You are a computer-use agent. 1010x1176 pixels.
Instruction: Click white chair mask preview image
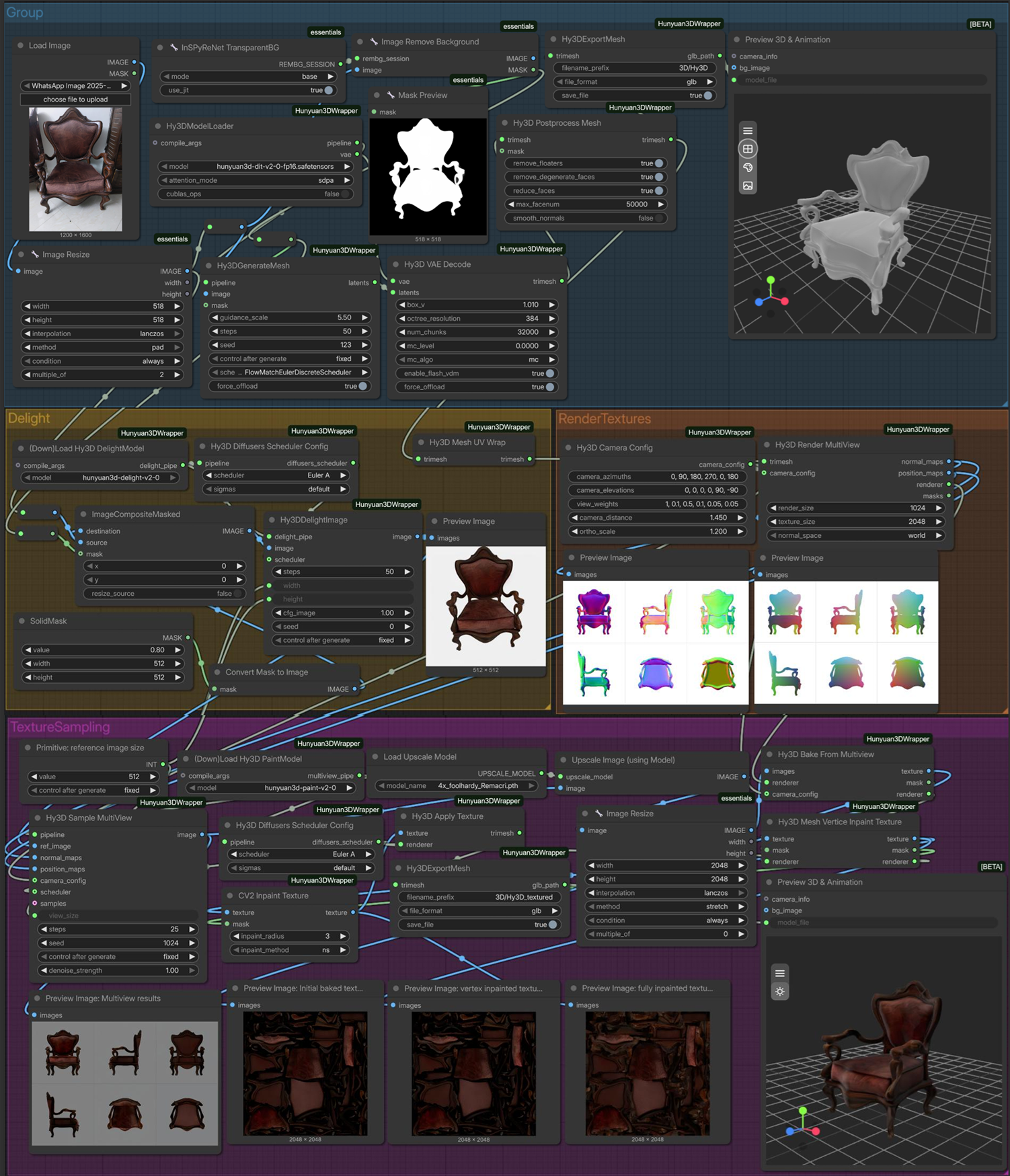tap(428, 177)
